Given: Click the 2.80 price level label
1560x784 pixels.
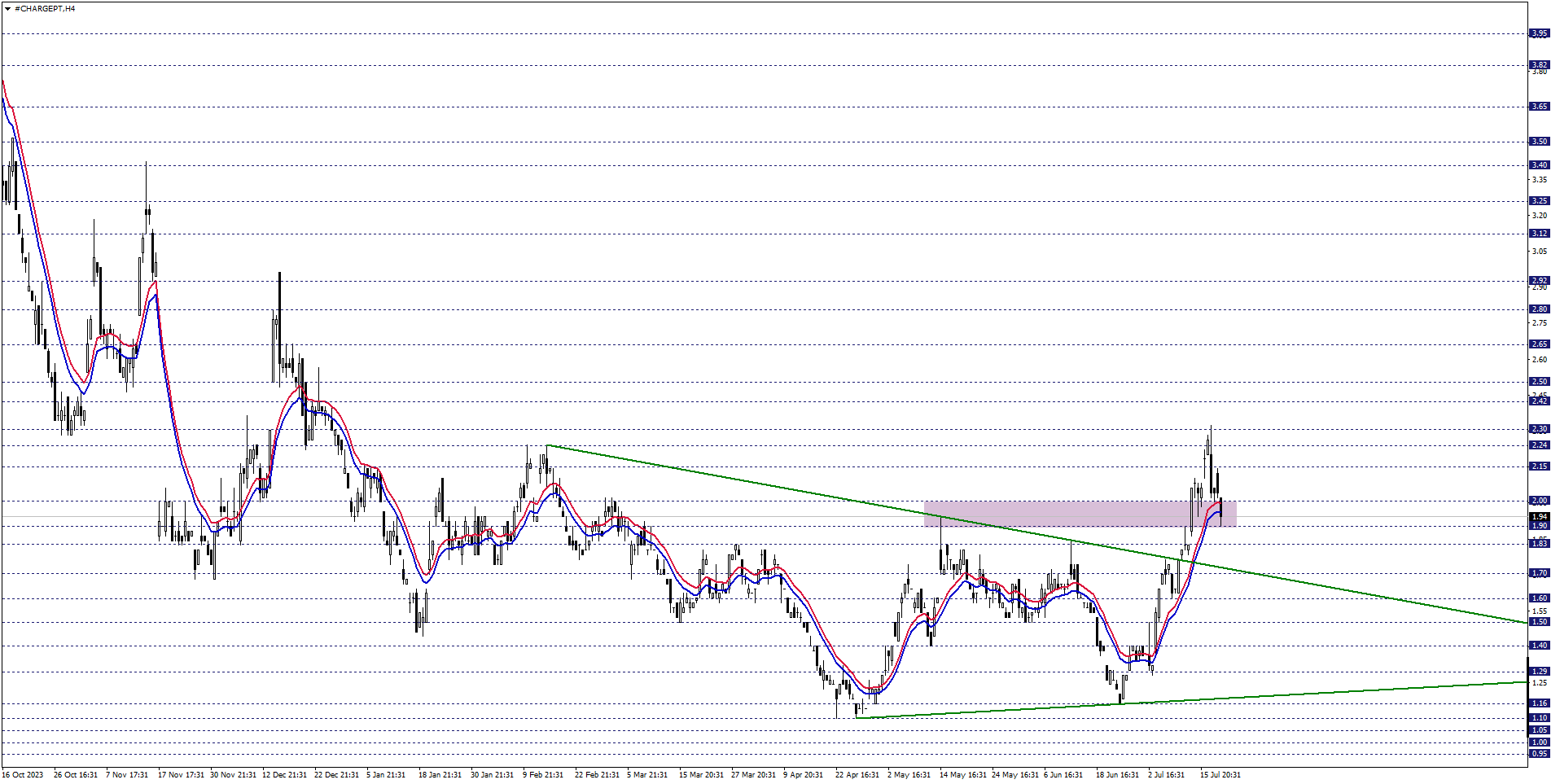Looking at the screenshot, I should [1539, 309].
